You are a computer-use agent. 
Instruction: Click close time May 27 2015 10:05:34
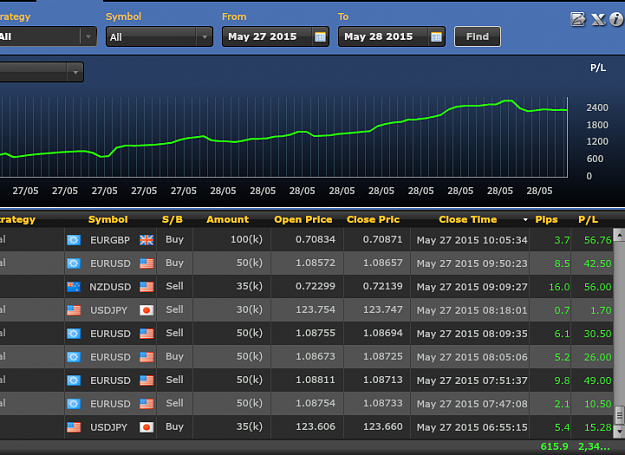click(472, 240)
